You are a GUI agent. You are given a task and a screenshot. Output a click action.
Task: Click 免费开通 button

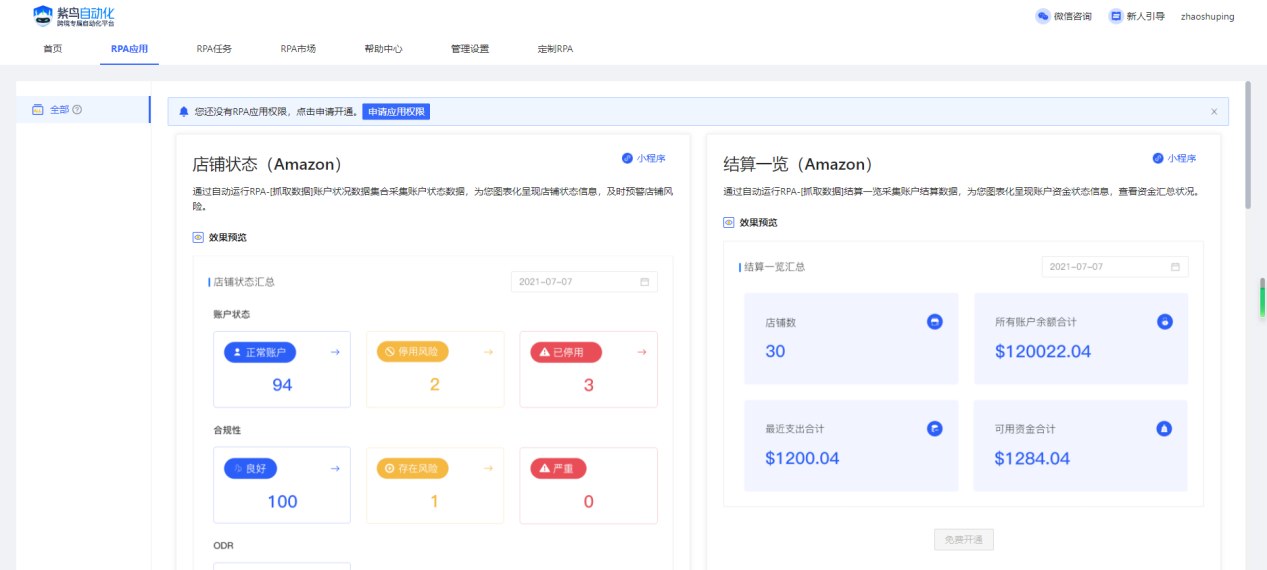tap(964, 540)
